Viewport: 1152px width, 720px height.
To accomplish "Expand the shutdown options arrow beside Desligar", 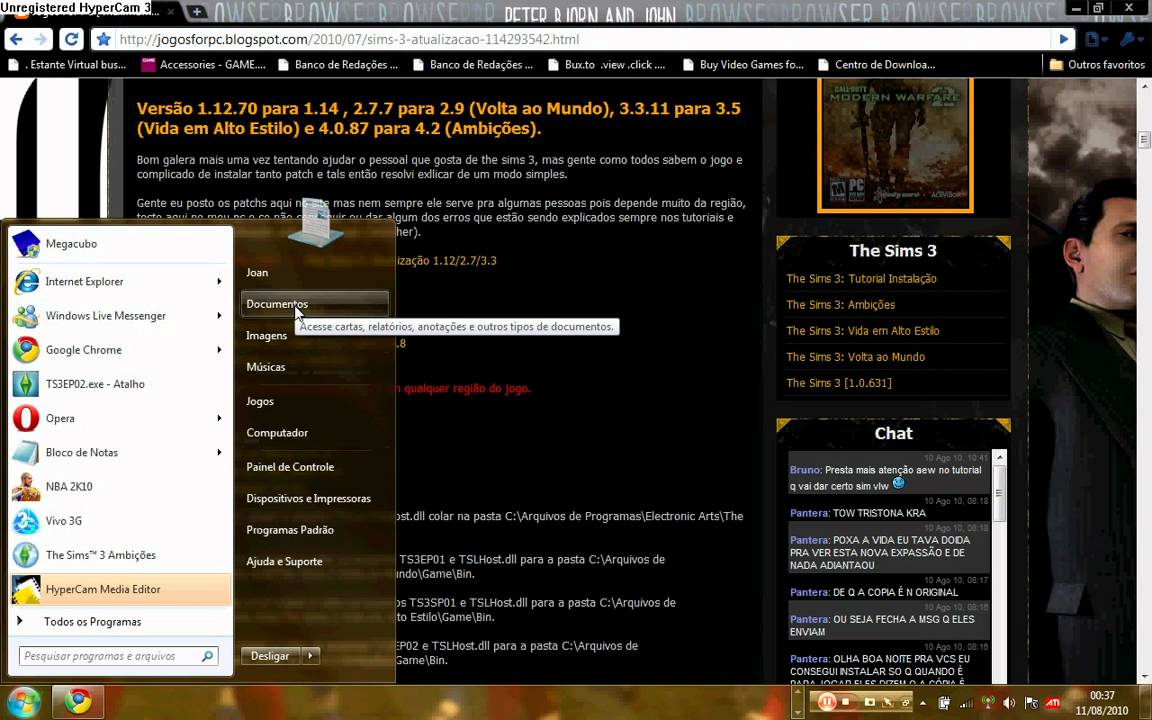I will click(311, 656).
